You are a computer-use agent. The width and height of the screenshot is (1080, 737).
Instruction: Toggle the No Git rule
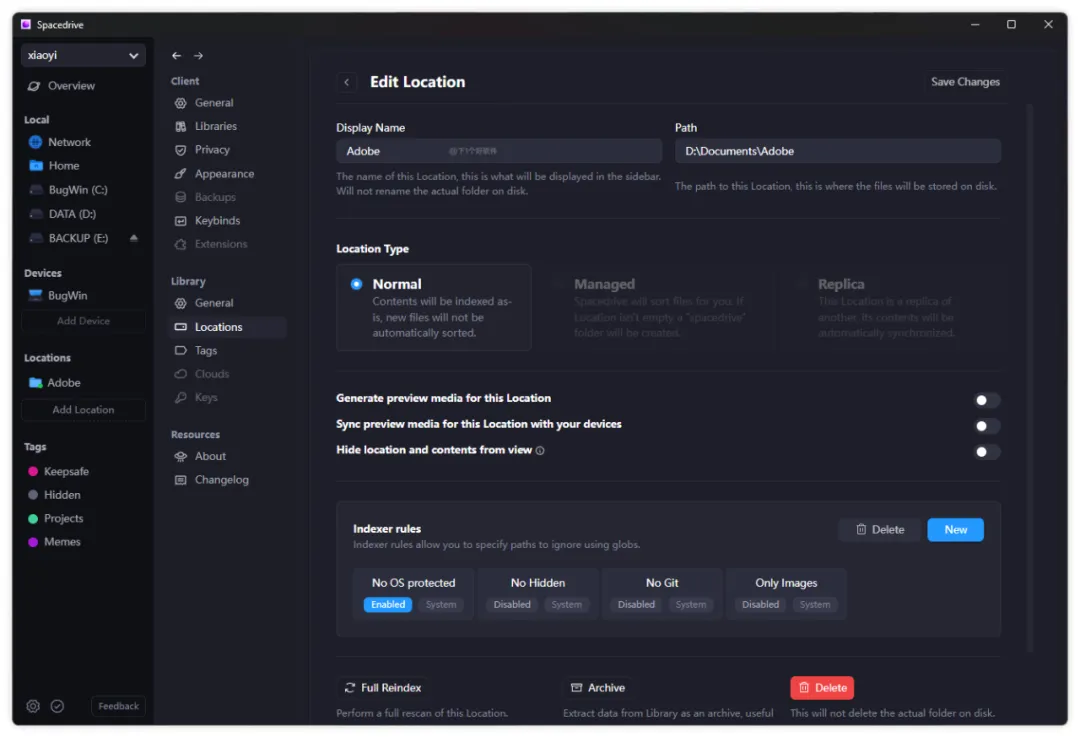636,604
